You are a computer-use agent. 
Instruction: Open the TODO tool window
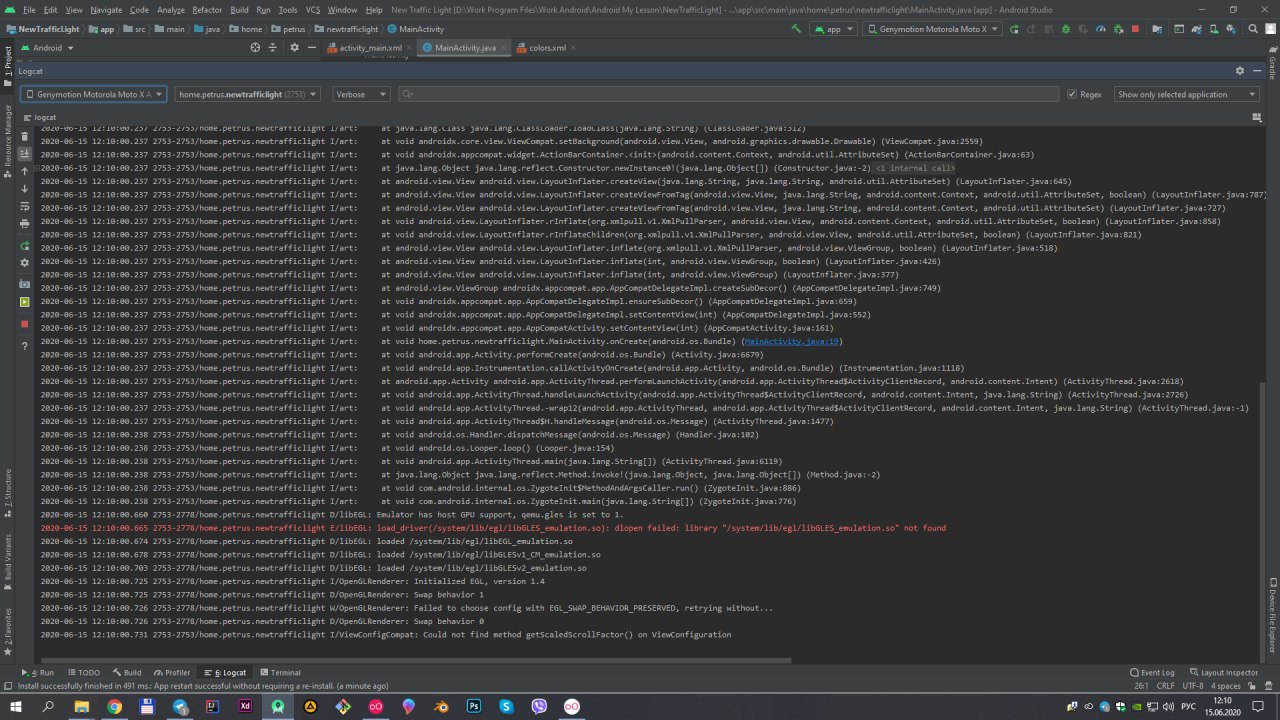[x=84, y=673]
